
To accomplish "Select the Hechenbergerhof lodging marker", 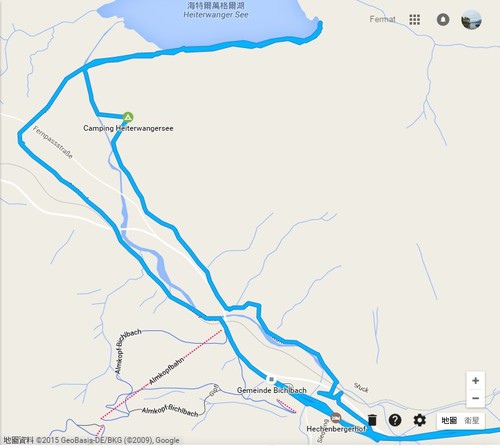I will coord(336,417).
